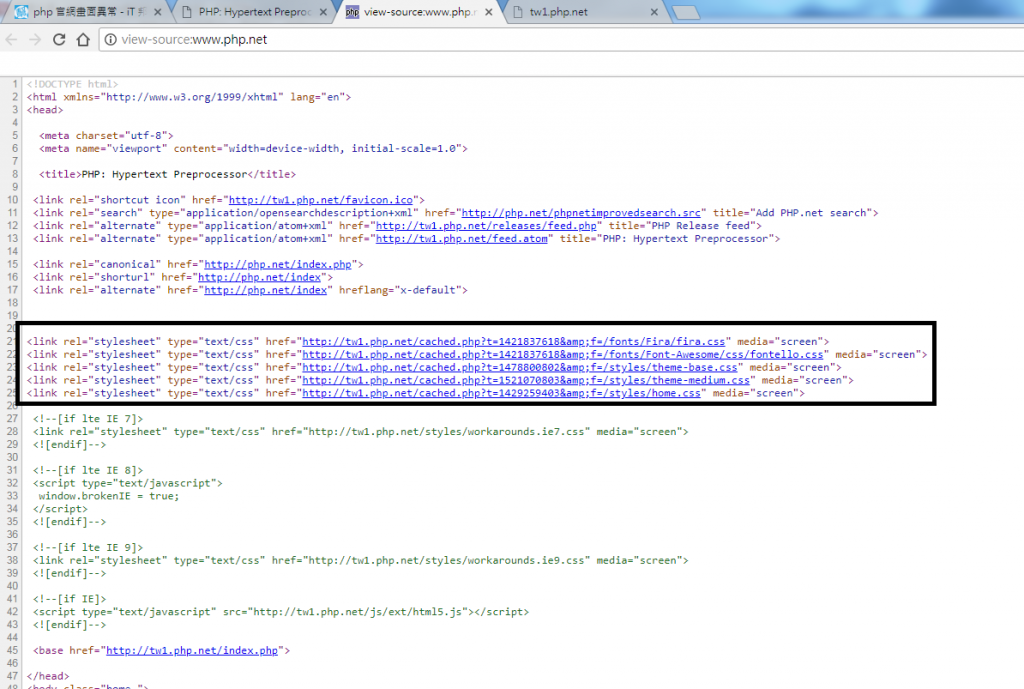Screen dimensions: 1024x689
Task: Click the [if lte IE 8] comment
Action: (x=88, y=470)
